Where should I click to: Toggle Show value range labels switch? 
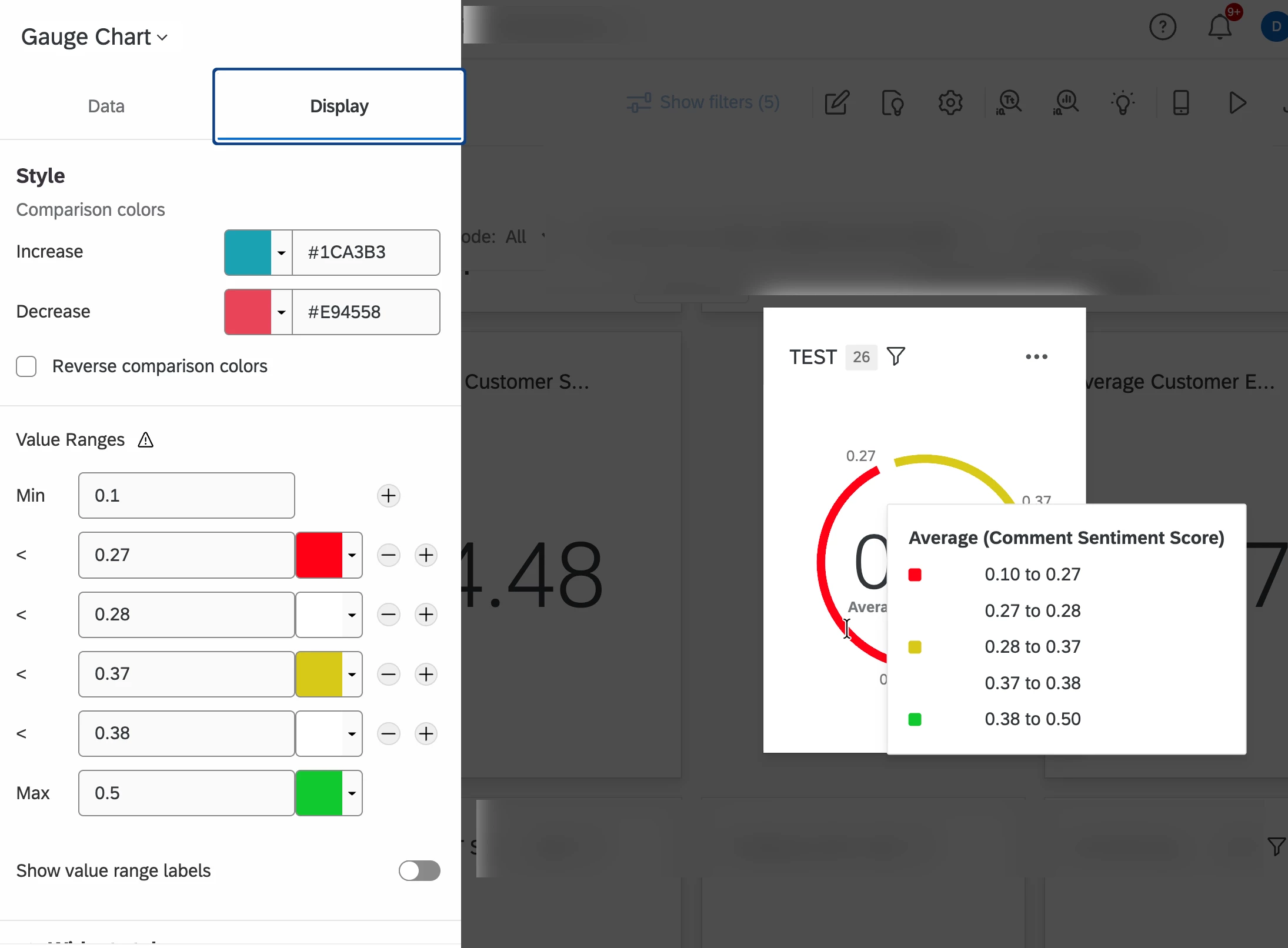419,871
